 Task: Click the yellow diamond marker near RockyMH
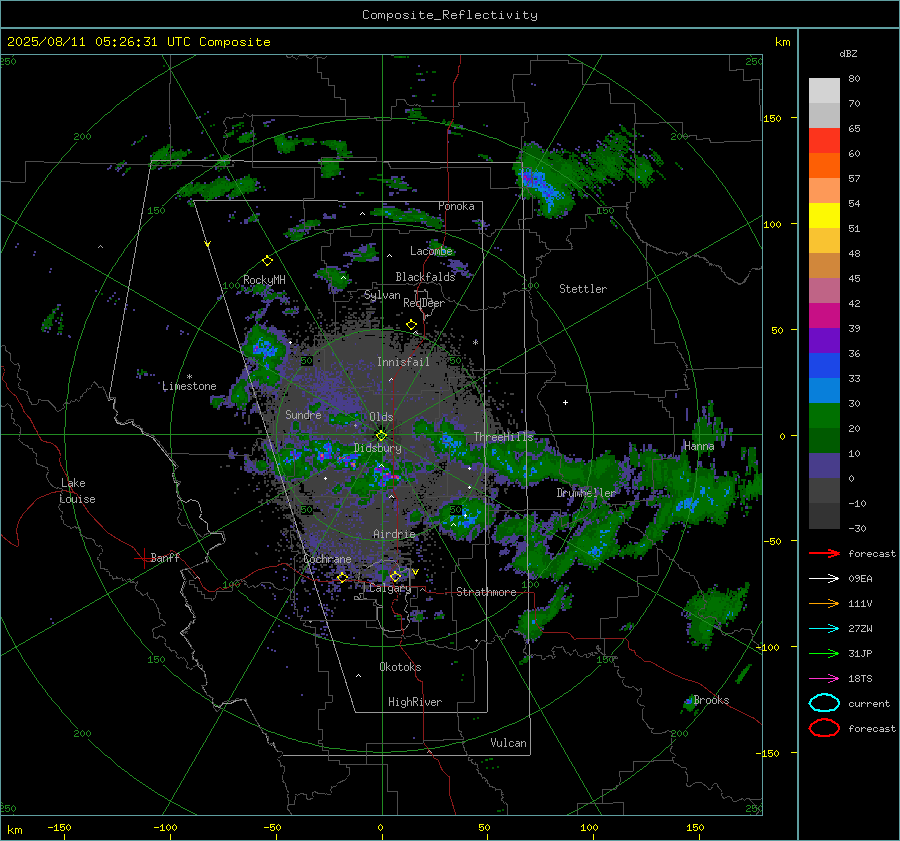coord(267,261)
